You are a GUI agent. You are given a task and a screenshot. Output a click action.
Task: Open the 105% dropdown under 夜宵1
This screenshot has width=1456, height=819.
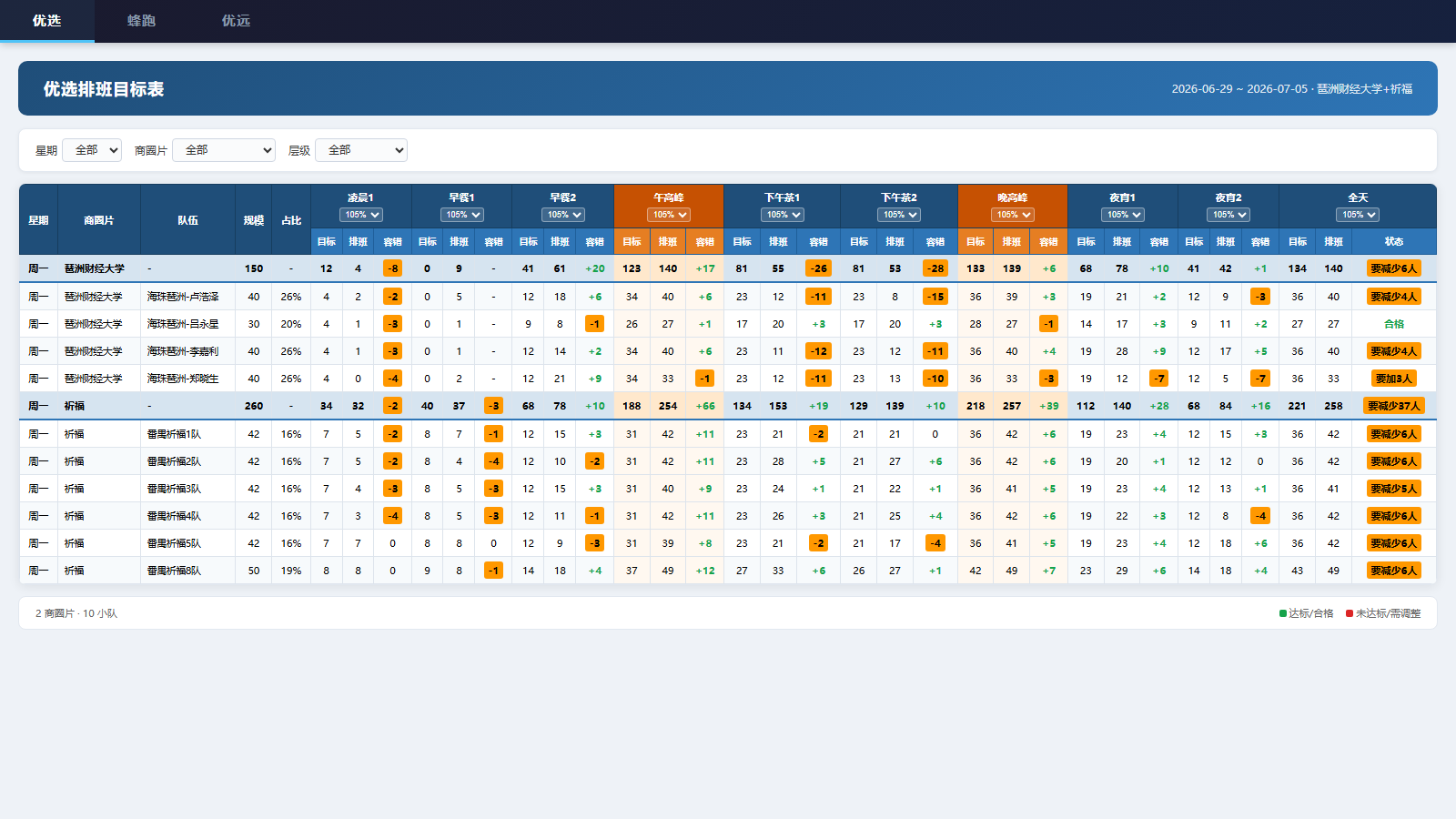pos(1123,215)
